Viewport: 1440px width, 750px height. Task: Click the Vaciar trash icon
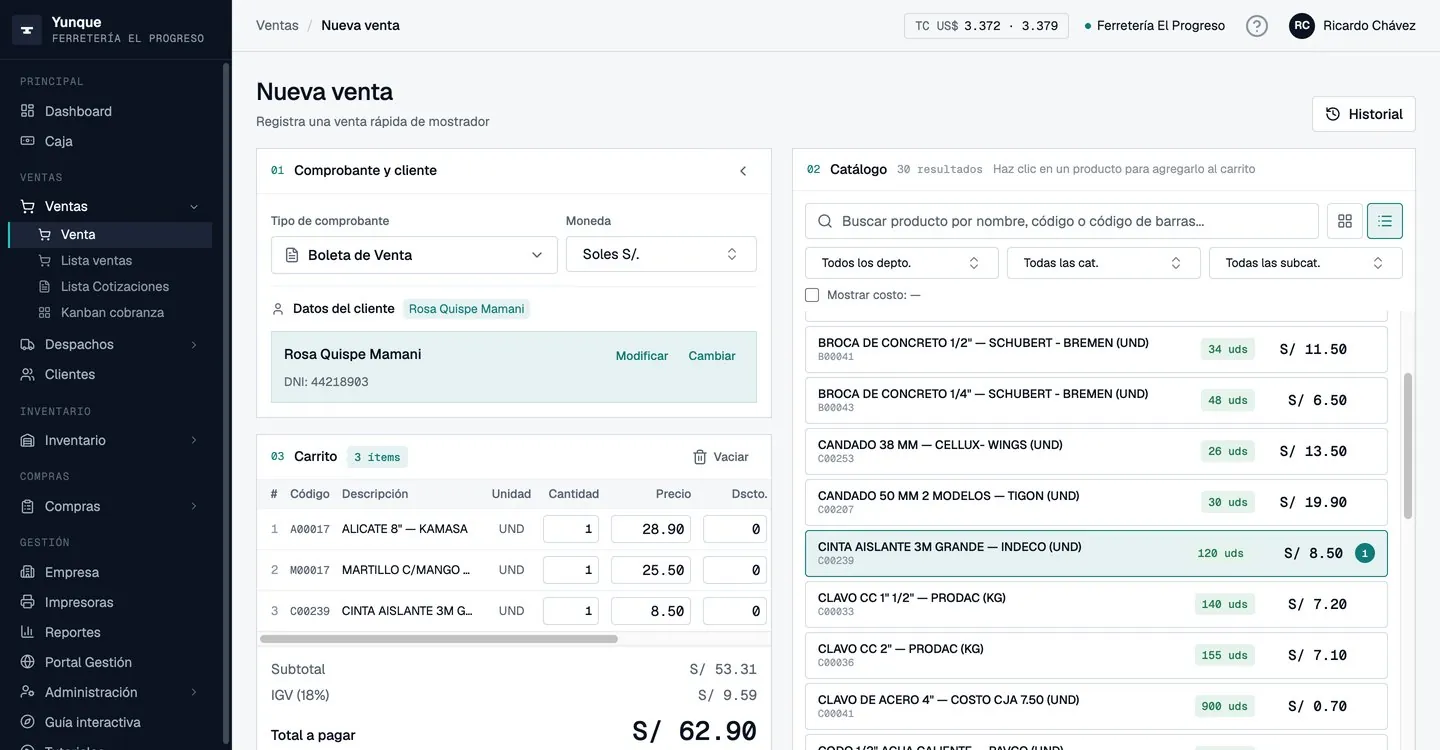(700, 457)
